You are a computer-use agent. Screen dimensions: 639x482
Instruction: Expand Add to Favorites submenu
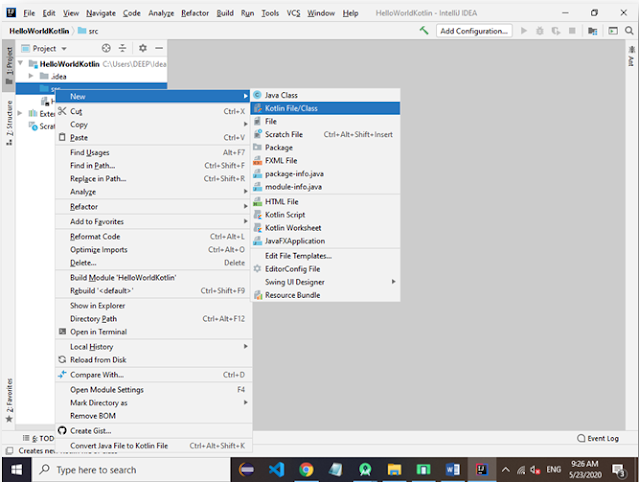(x=153, y=222)
